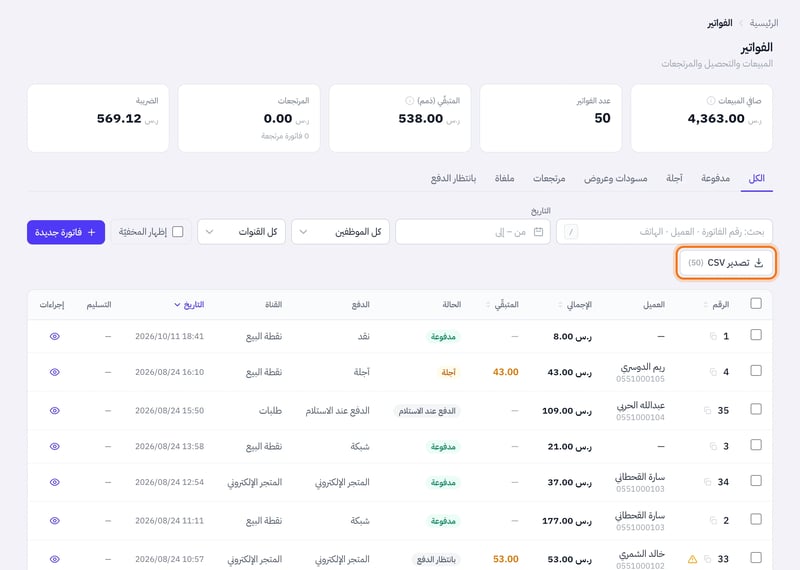Click the info icon on صافي المبيعات card
The width and height of the screenshot is (800, 570).
coord(711,101)
